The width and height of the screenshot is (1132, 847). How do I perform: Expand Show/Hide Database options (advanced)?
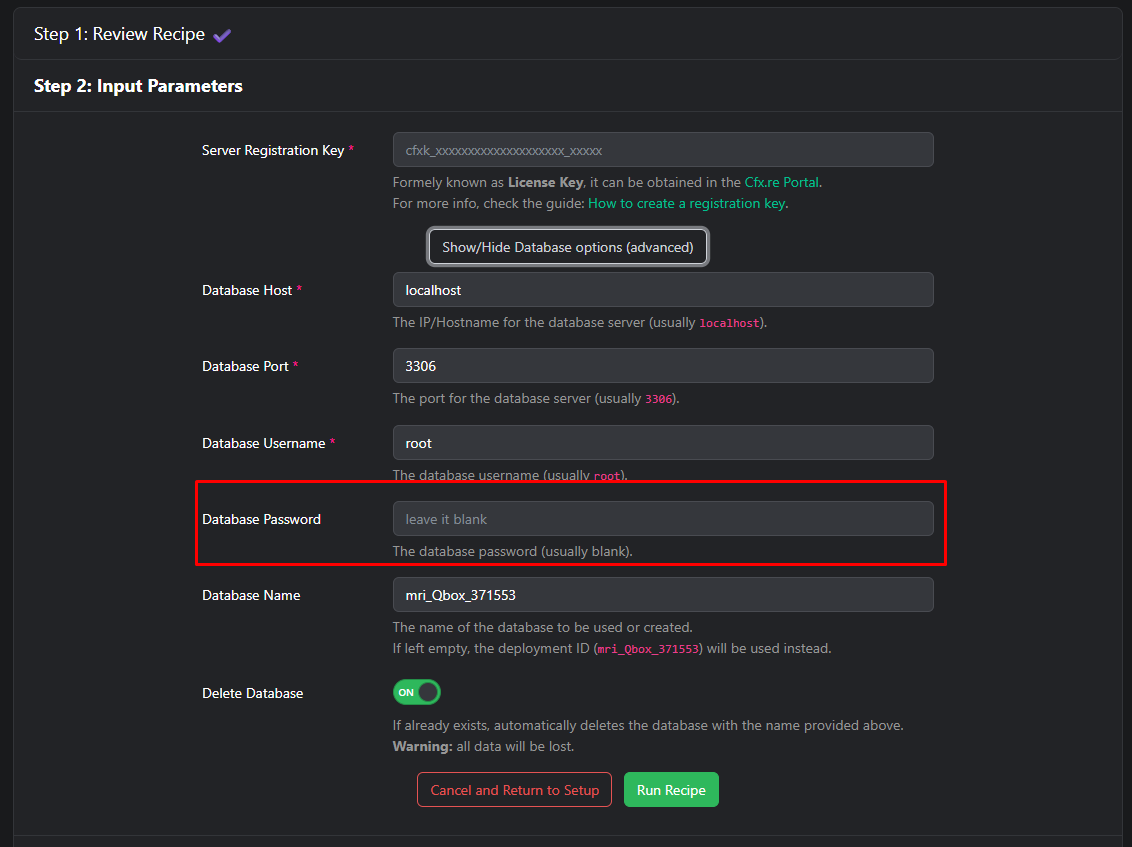(567, 247)
